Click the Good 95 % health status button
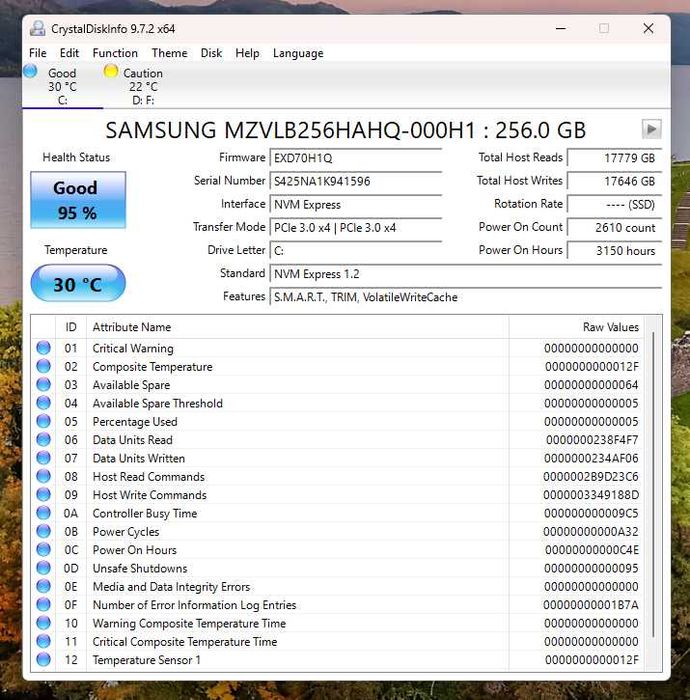Viewport: 690px width, 700px height. click(x=78, y=200)
